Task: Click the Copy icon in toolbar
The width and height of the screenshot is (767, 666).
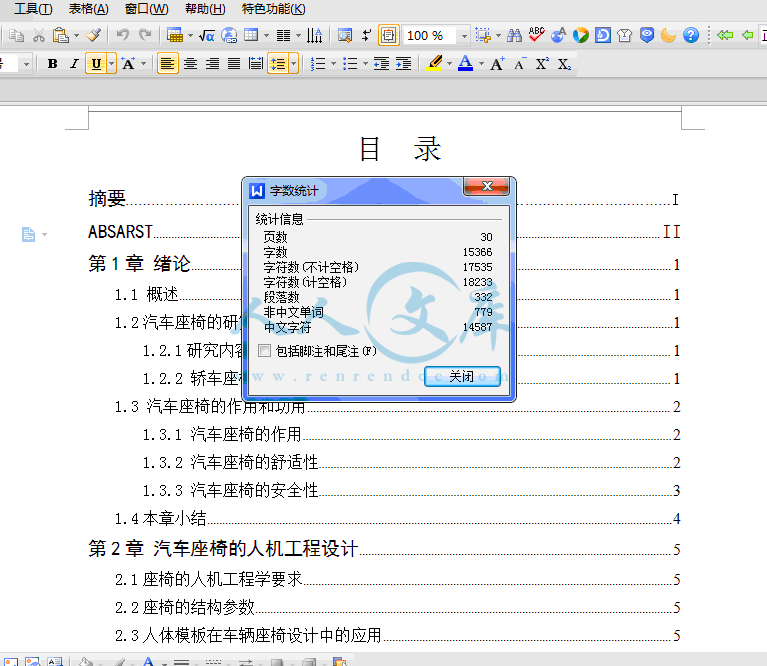Action: pyautogui.click(x=17, y=36)
